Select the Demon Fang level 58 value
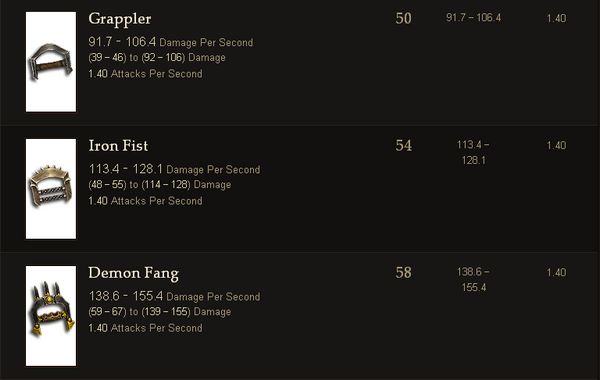This screenshot has height=380, width=600. (403, 272)
